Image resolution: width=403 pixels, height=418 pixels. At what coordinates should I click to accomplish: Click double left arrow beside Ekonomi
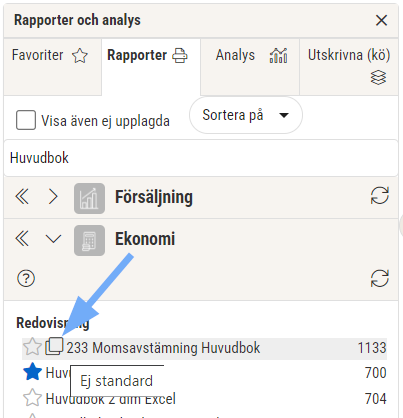pyautogui.click(x=22, y=239)
